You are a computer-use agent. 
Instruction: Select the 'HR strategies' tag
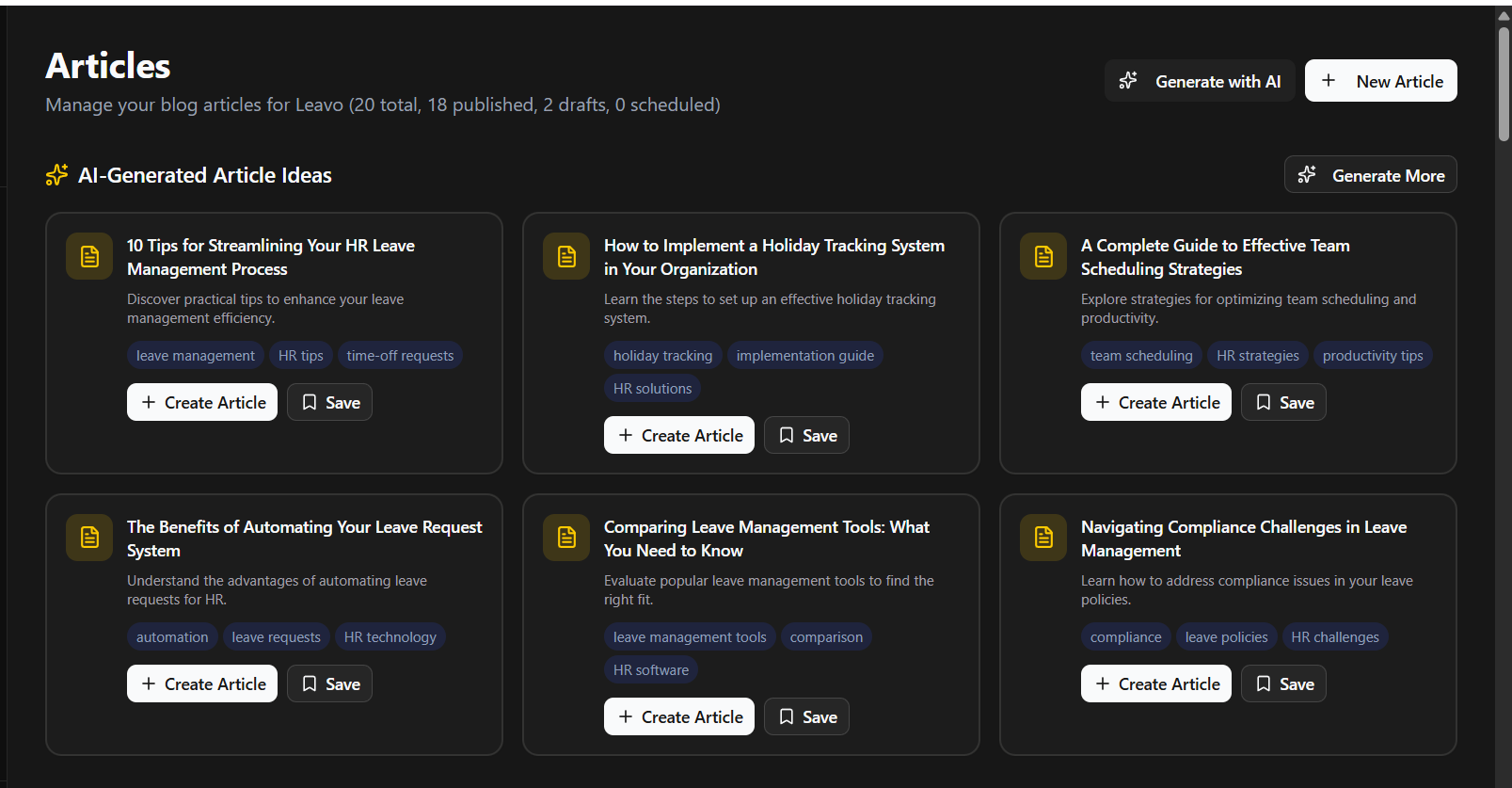pyautogui.click(x=1258, y=355)
